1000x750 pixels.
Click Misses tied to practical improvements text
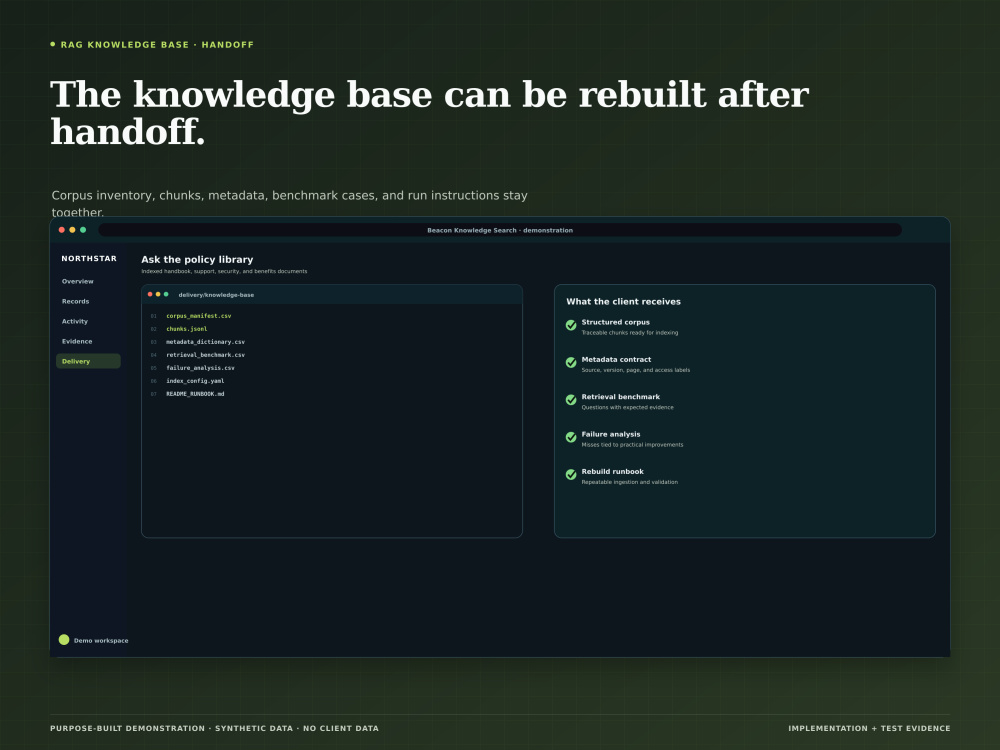point(632,445)
